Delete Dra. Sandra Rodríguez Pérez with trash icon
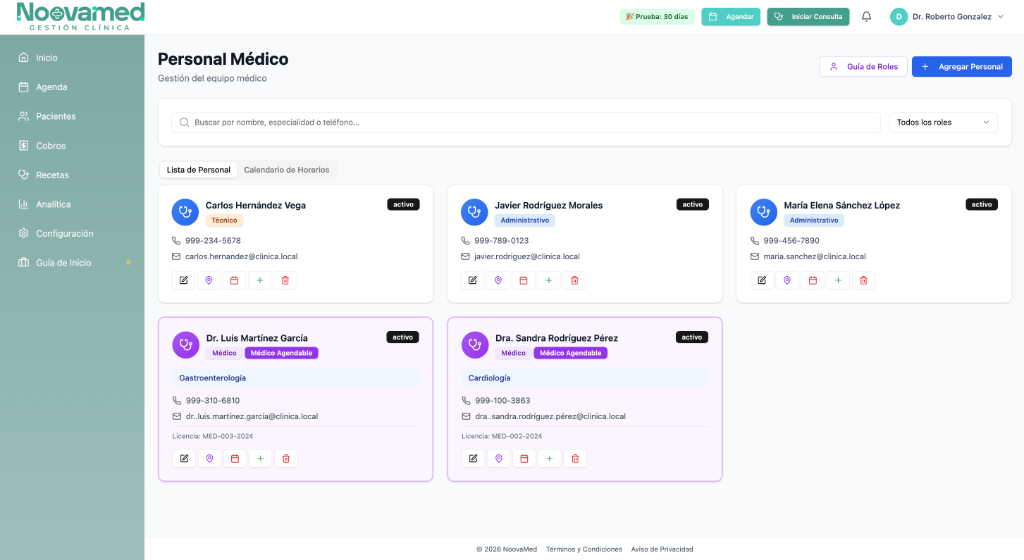Screen dimensions: 1024x560 click(575, 459)
